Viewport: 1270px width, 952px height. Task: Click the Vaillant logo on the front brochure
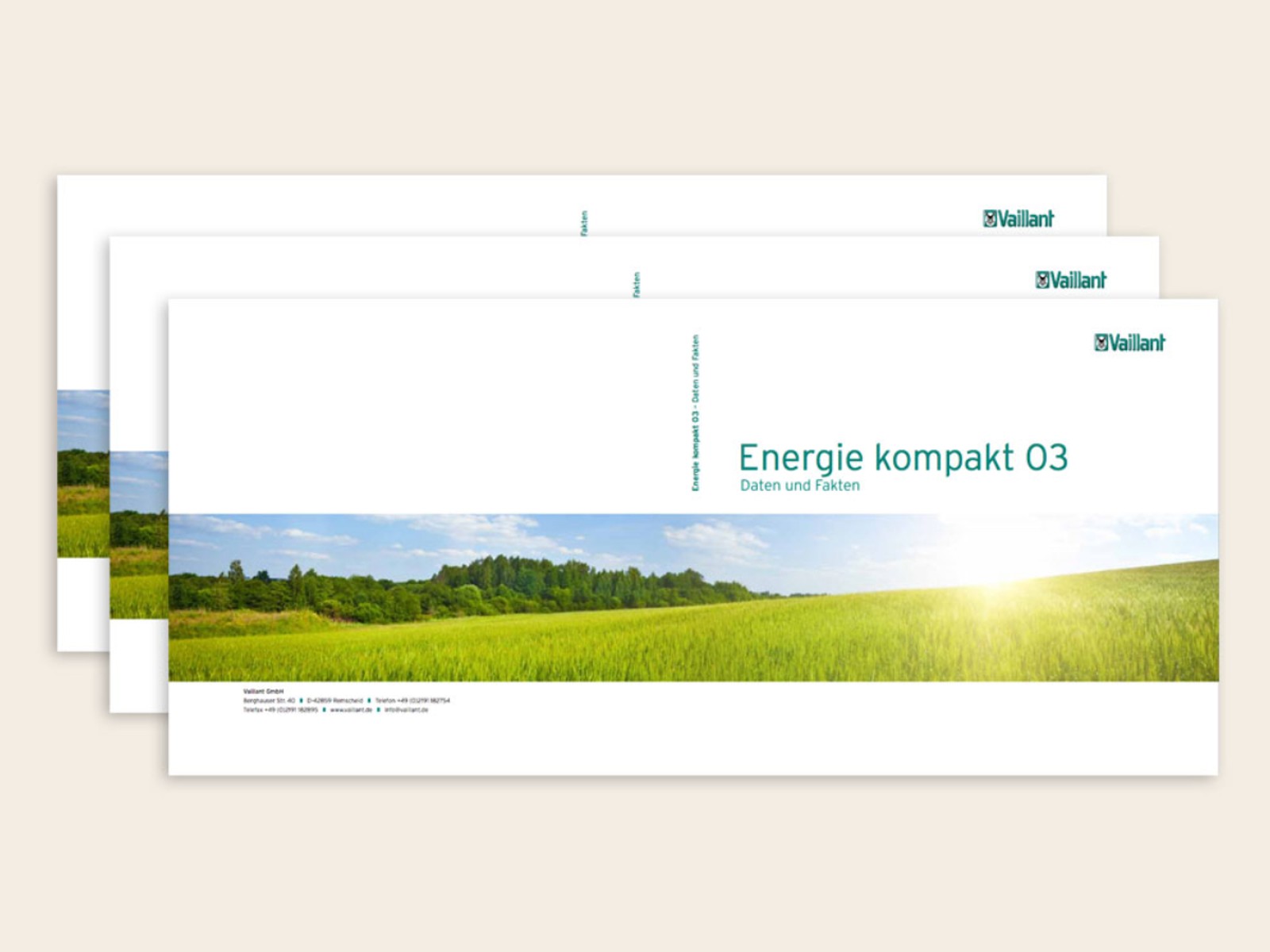tap(1130, 343)
